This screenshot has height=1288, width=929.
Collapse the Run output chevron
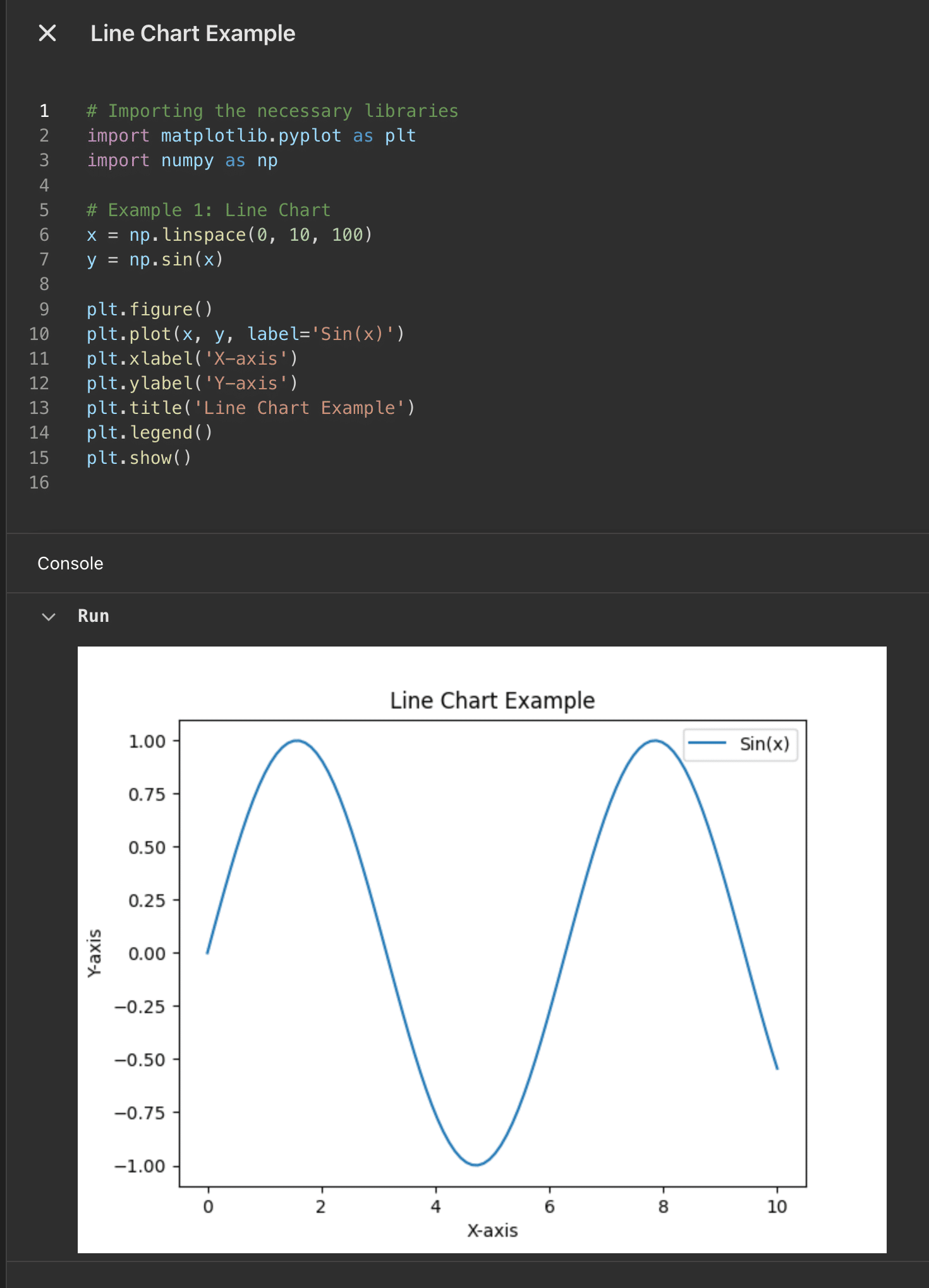49,616
